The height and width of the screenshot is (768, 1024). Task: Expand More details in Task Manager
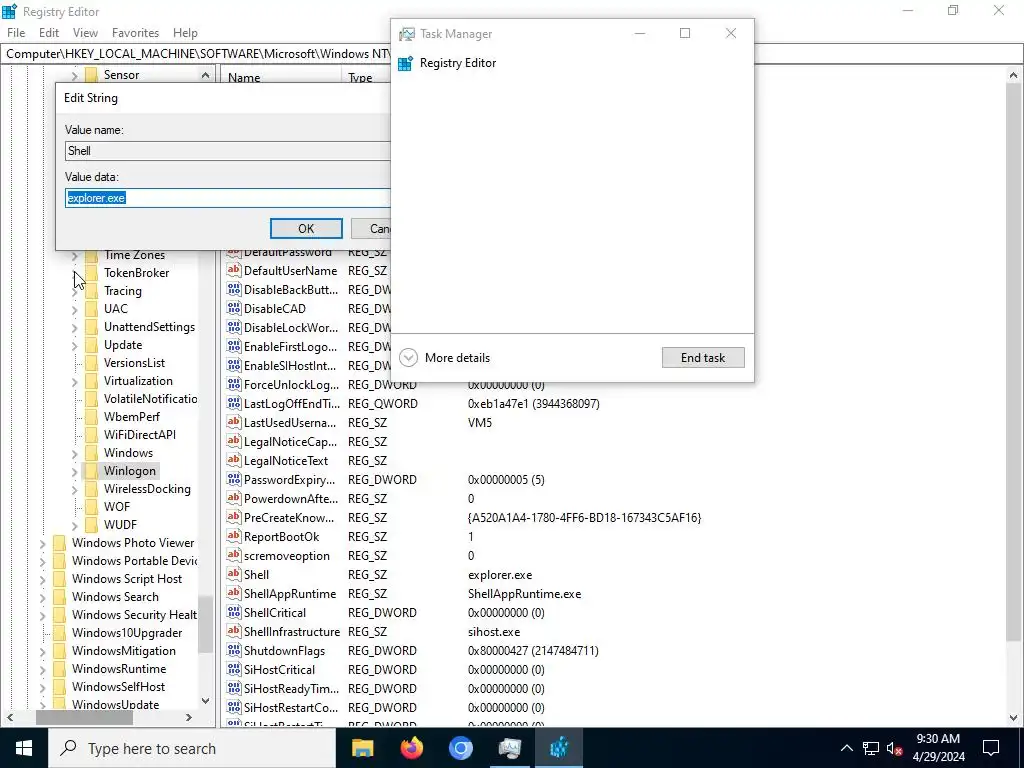pyautogui.click(x=445, y=358)
